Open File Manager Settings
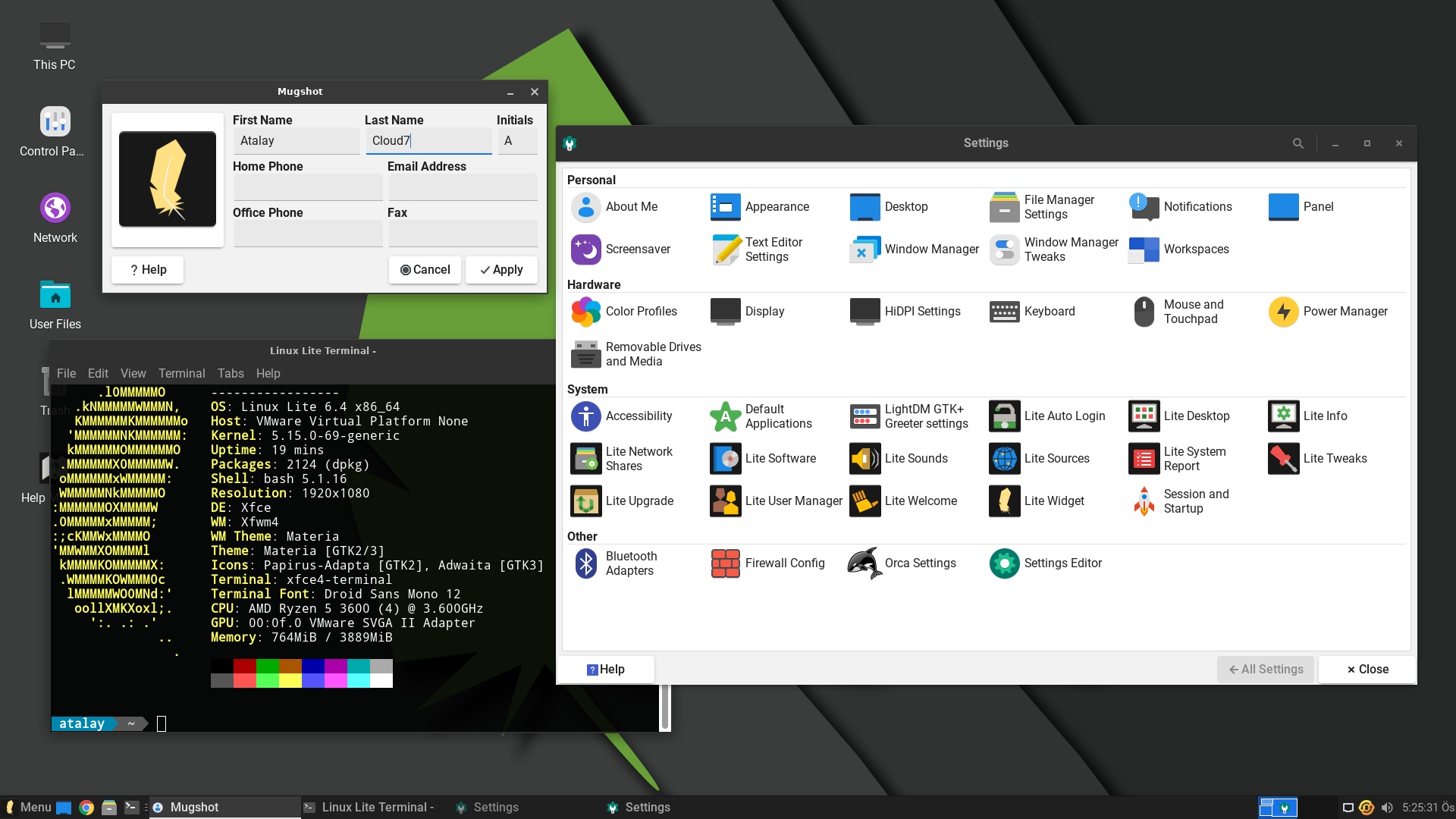Image resolution: width=1456 pixels, height=819 pixels. point(1043,207)
